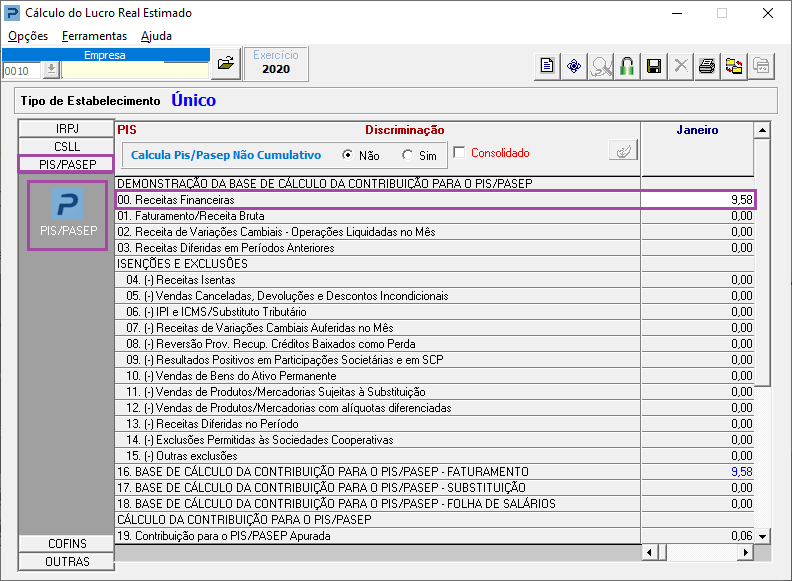
Task: Open the Ajuda menu
Action: click(x=156, y=36)
